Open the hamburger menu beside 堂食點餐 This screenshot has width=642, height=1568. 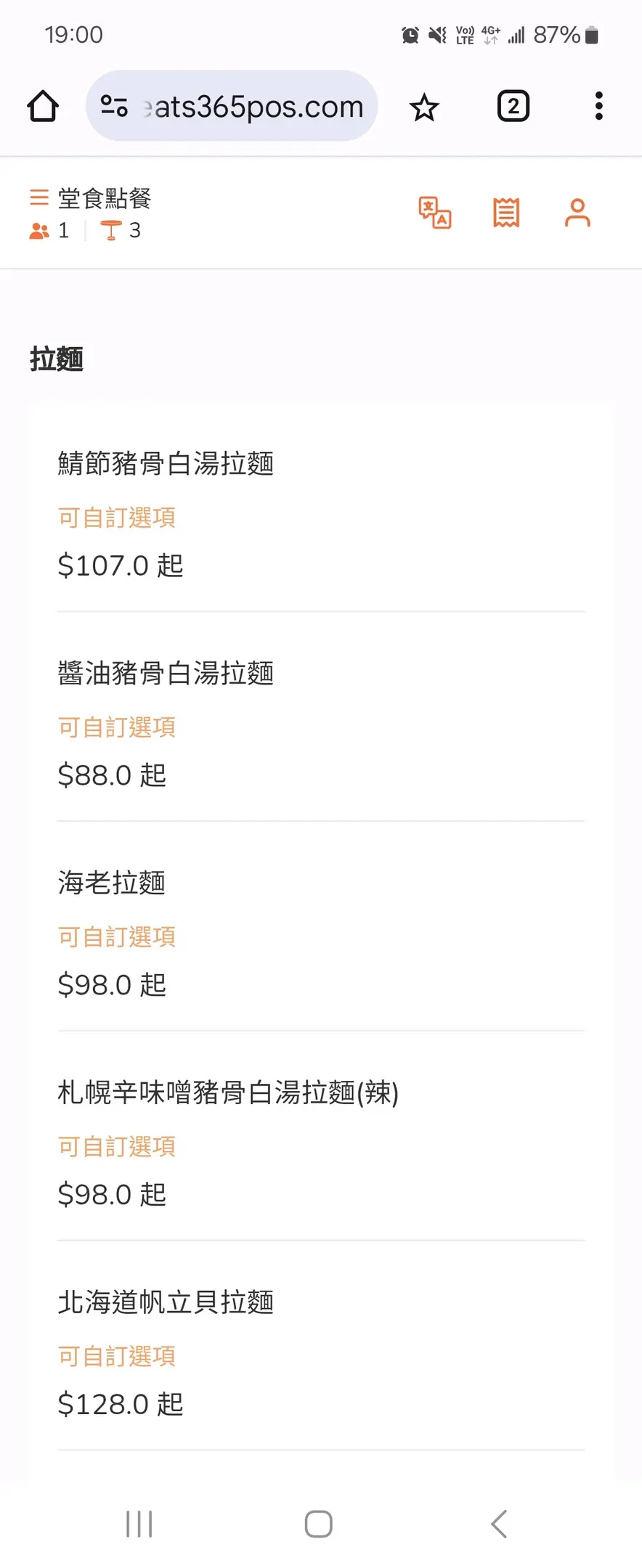(x=39, y=197)
